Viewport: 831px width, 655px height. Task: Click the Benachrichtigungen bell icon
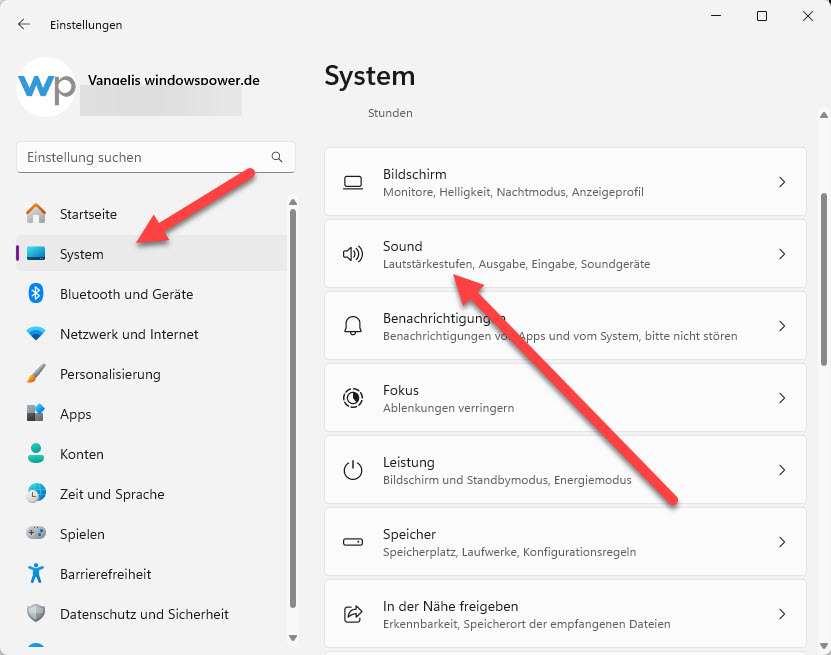click(353, 326)
